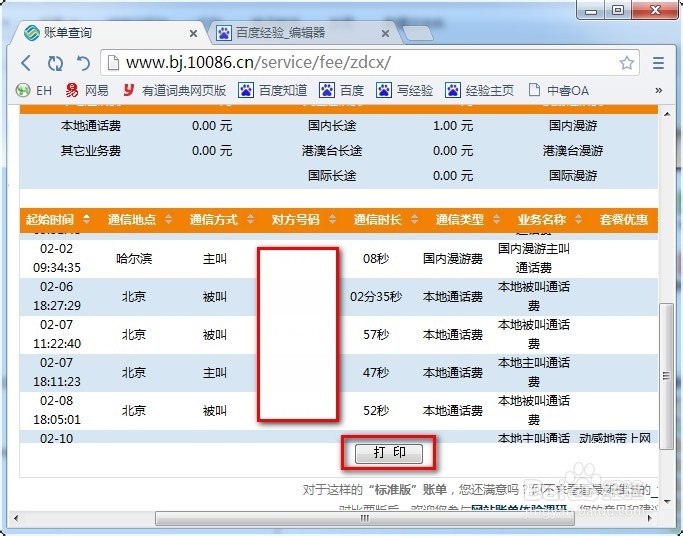Click the 套餐优惠 column header
683x536 pixels.
pos(624,219)
